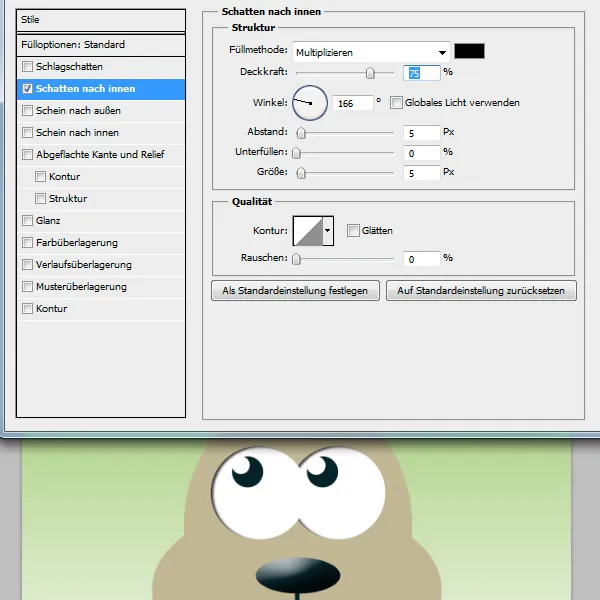Click the black shadow color swatch

pos(469,51)
